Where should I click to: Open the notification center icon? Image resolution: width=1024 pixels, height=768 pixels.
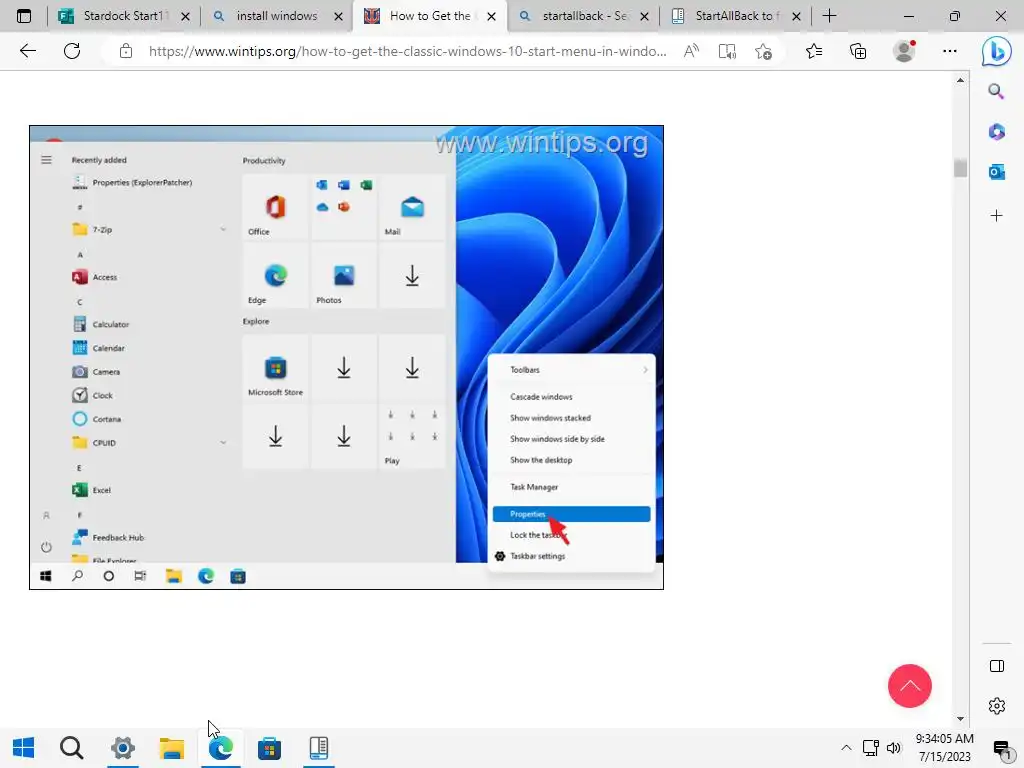coord(1001,748)
